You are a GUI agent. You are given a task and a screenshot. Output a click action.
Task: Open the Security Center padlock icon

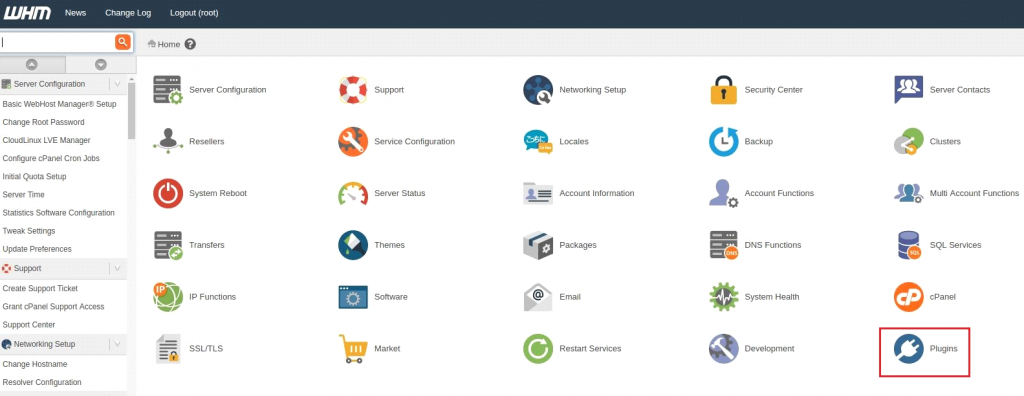point(724,90)
